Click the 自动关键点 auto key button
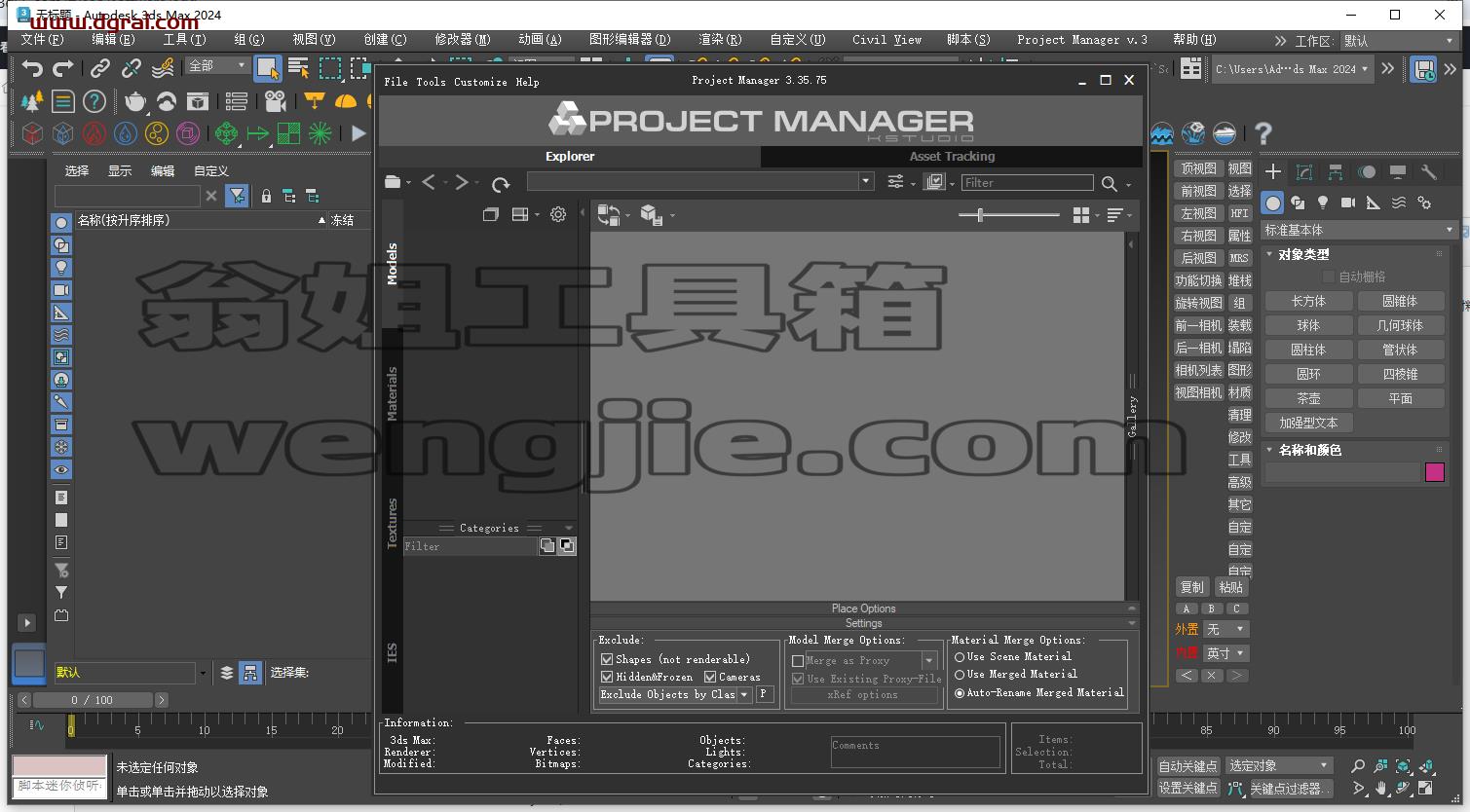 tap(1187, 766)
